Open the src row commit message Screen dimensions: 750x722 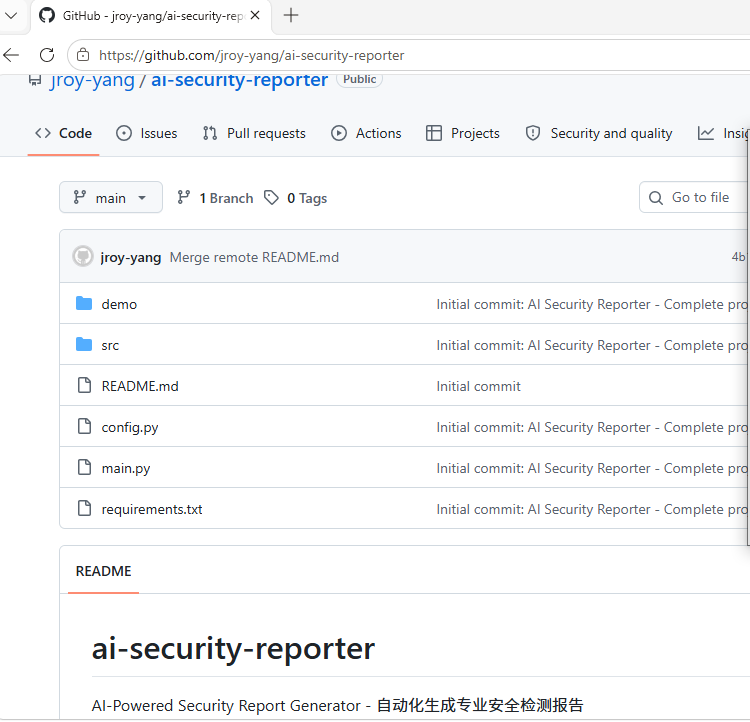click(x=592, y=345)
